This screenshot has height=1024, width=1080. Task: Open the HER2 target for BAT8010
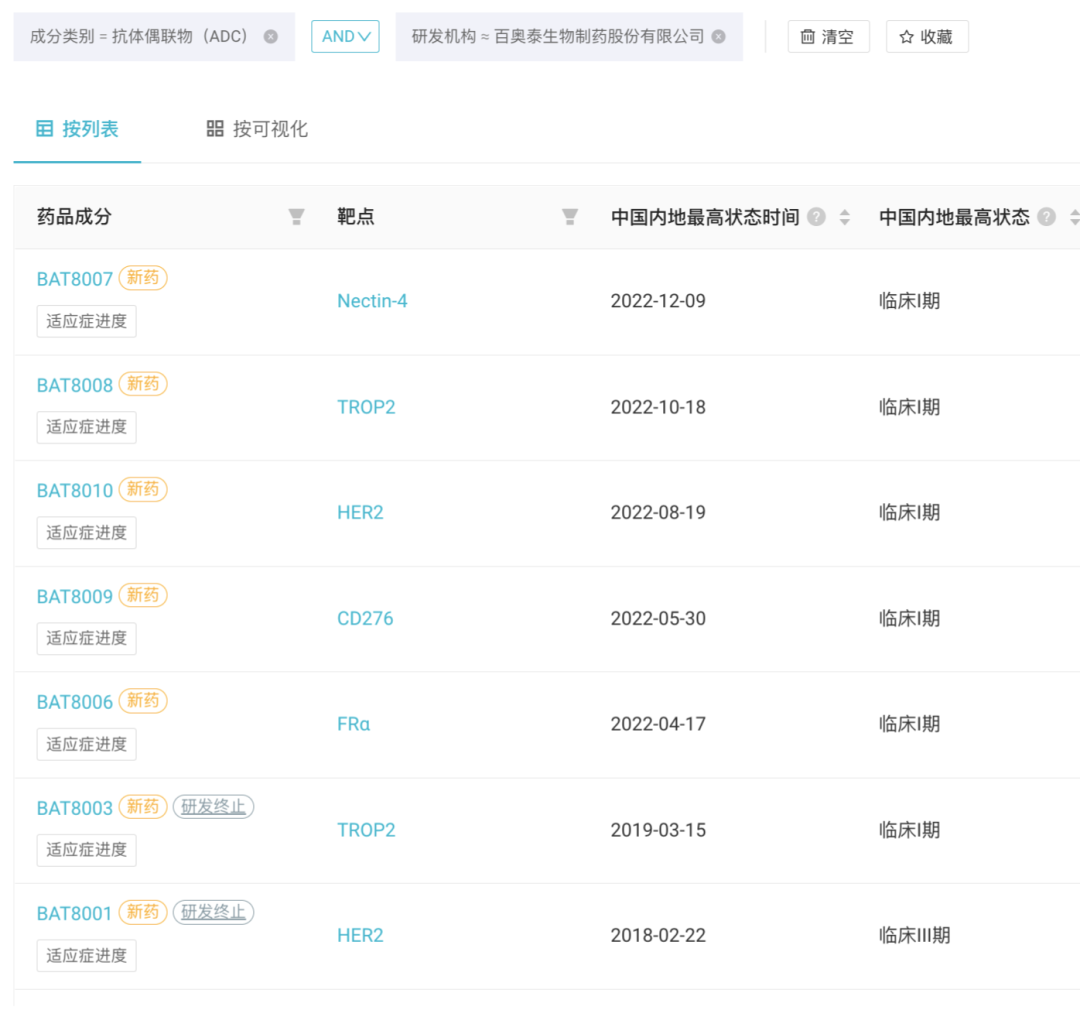tap(360, 512)
